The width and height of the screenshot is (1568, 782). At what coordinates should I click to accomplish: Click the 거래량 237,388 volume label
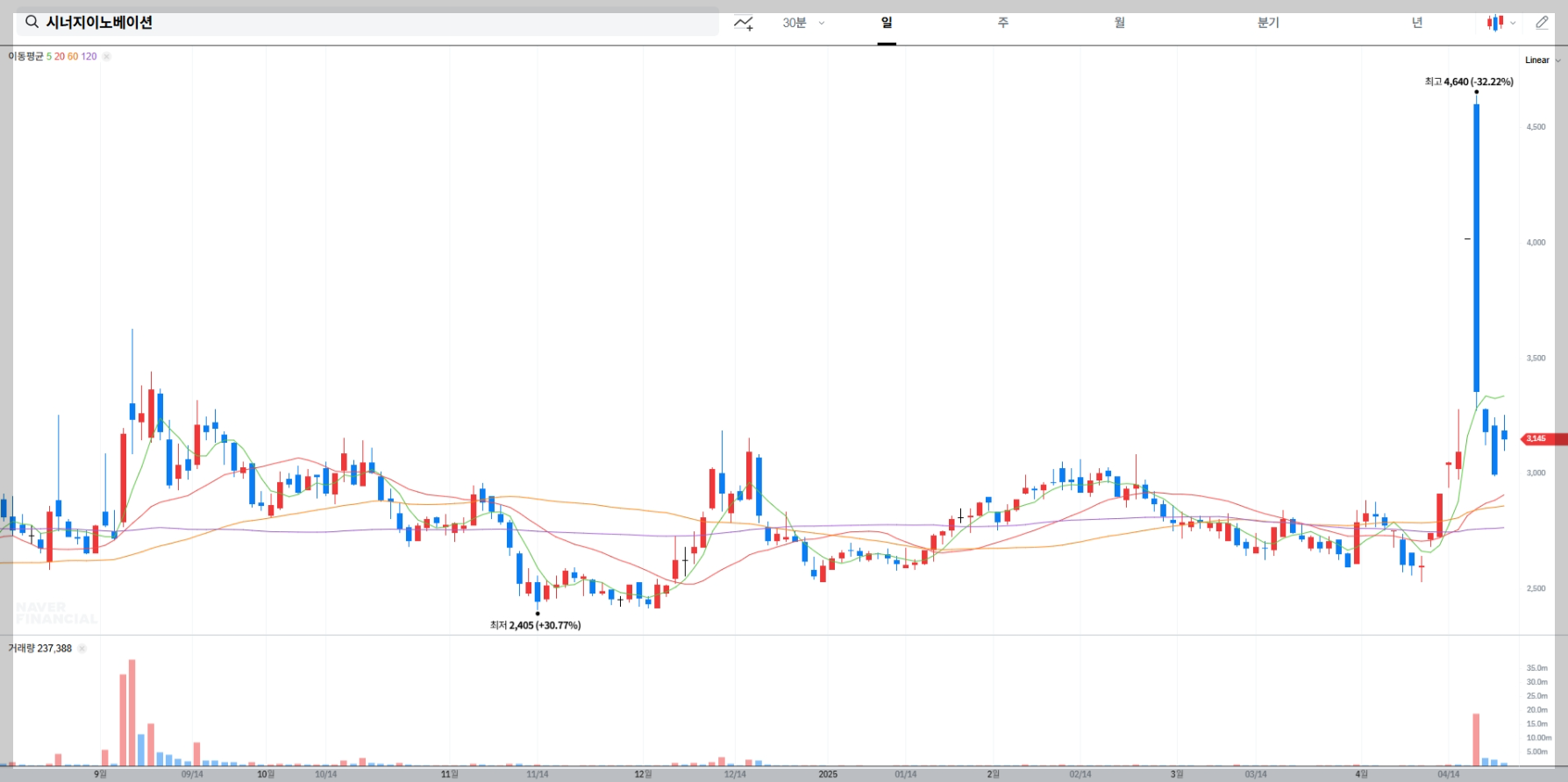(x=39, y=649)
